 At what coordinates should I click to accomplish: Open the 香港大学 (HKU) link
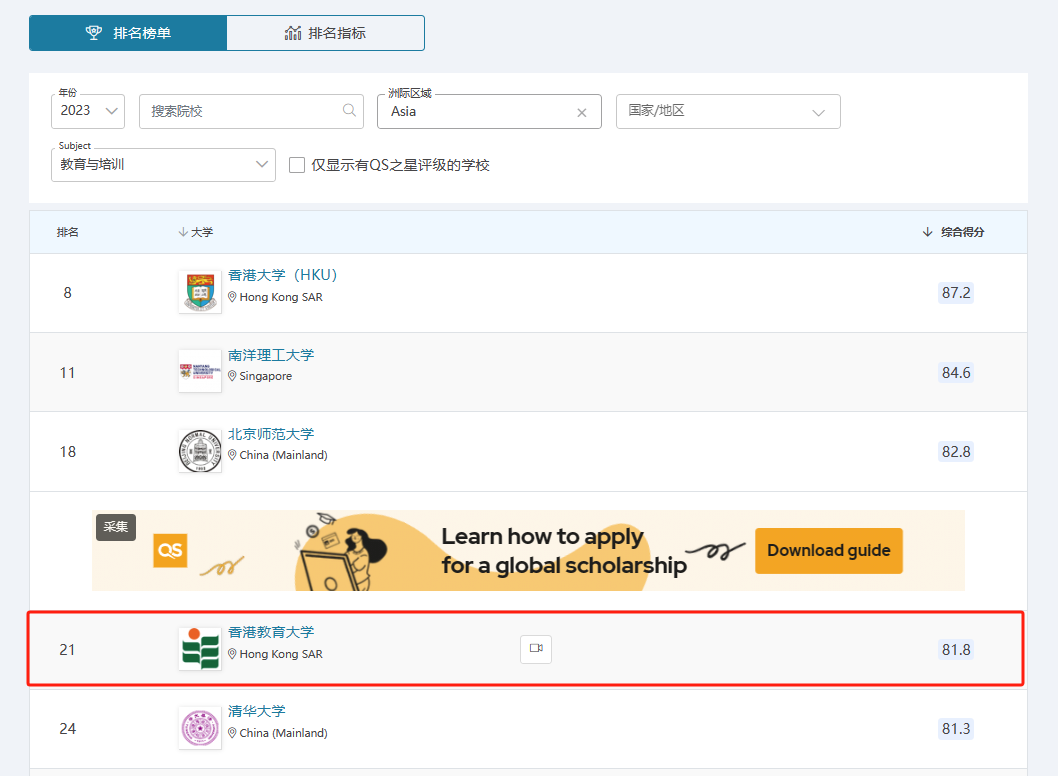(x=283, y=275)
